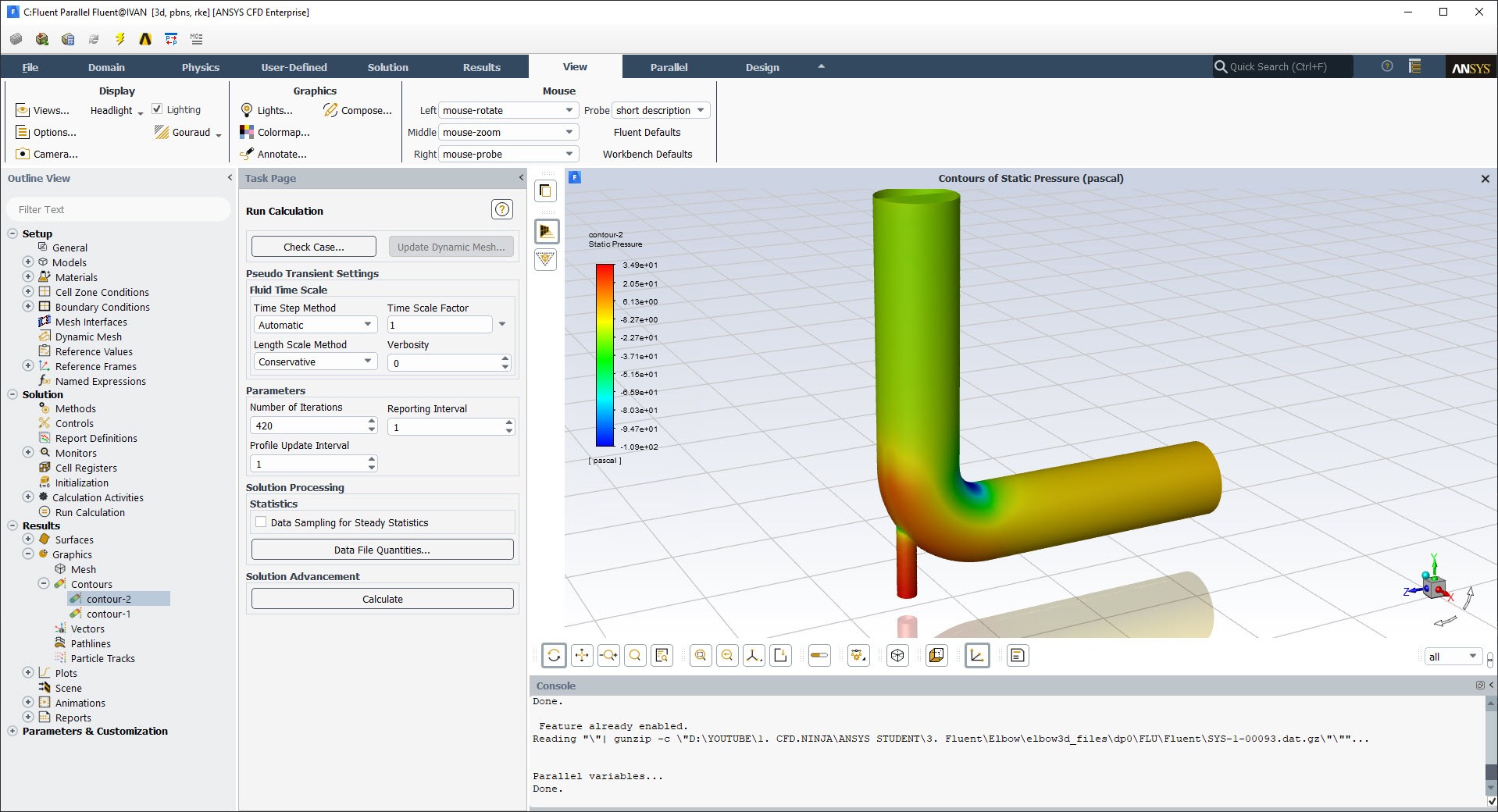Toggle the Lighting checkbox

pyautogui.click(x=157, y=109)
